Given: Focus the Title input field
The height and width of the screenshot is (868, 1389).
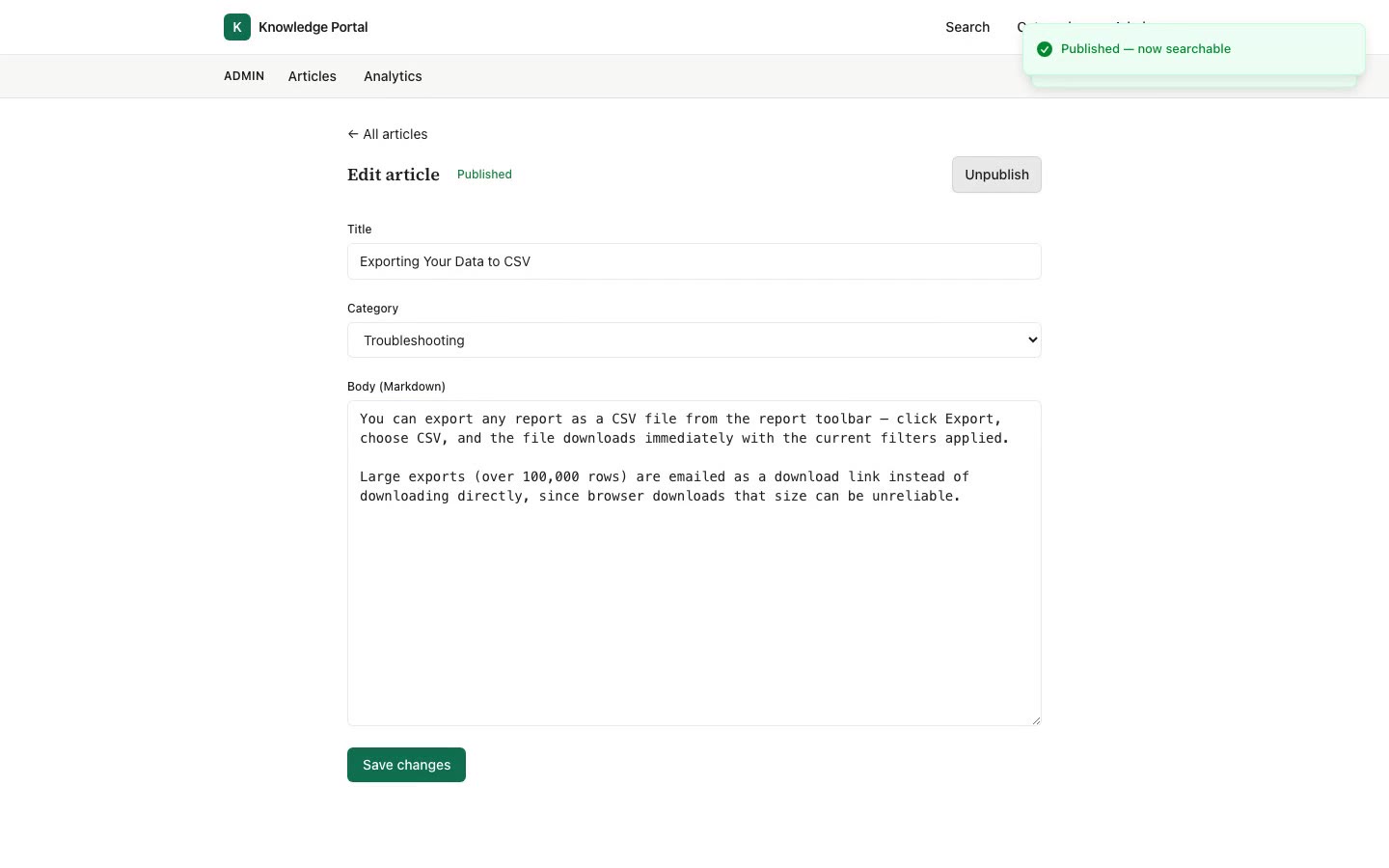Looking at the screenshot, I should (x=694, y=261).
